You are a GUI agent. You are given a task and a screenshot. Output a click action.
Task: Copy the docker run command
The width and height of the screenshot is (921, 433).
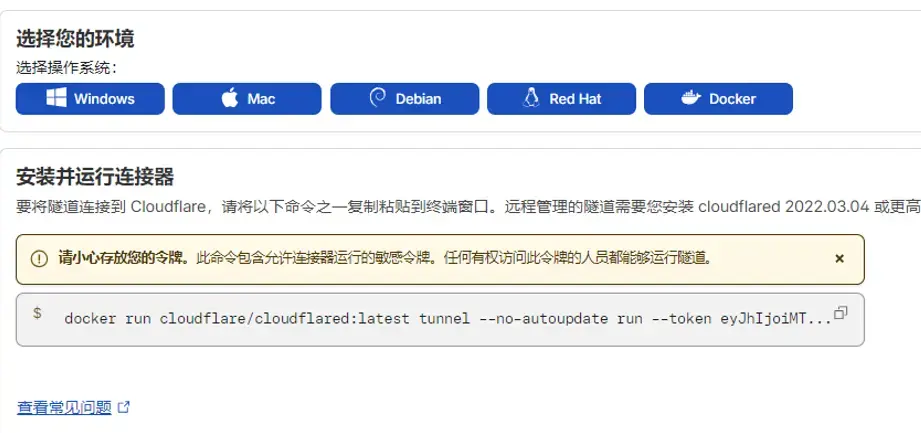[x=841, y=313]
